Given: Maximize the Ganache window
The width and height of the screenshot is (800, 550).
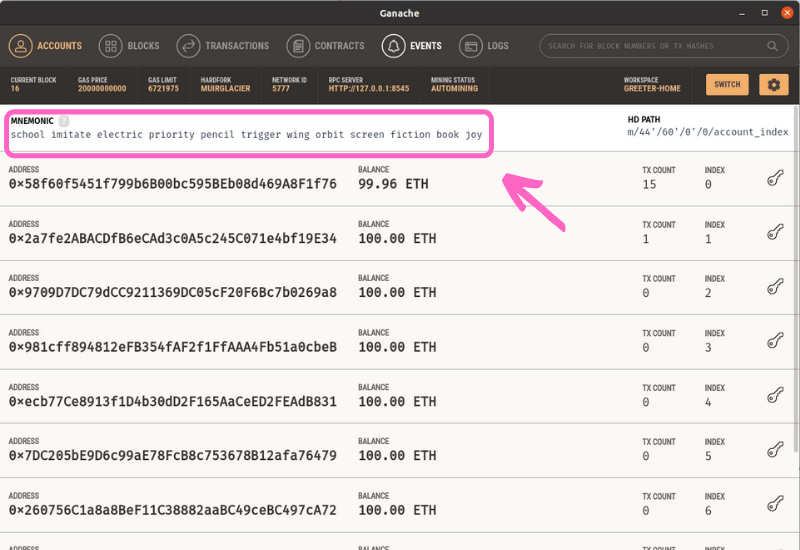Looking at the screenshot, I should [x=764, y=13].
